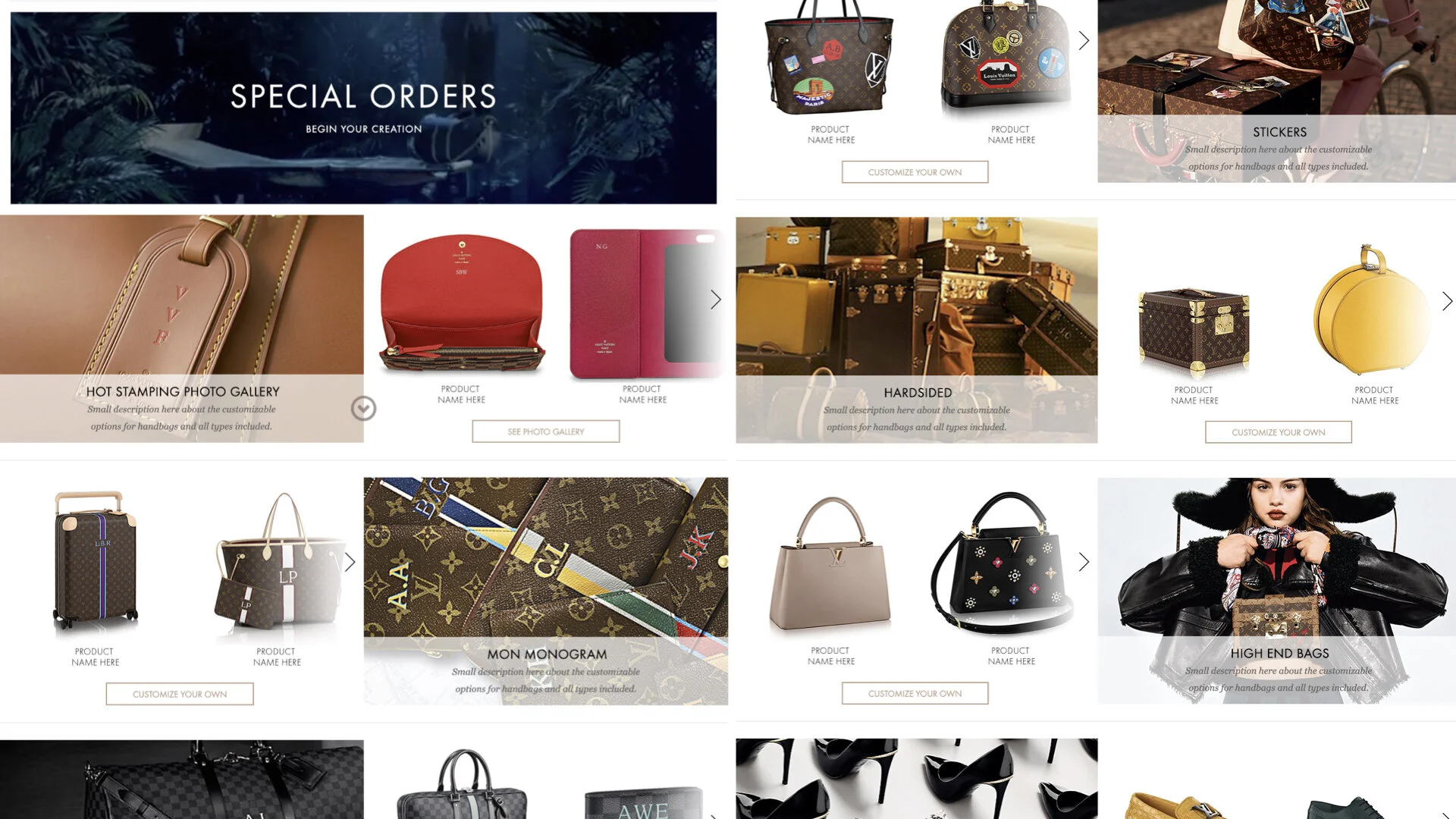
Task: Open the Mon Monogram category tile
Action: (545, 591)
